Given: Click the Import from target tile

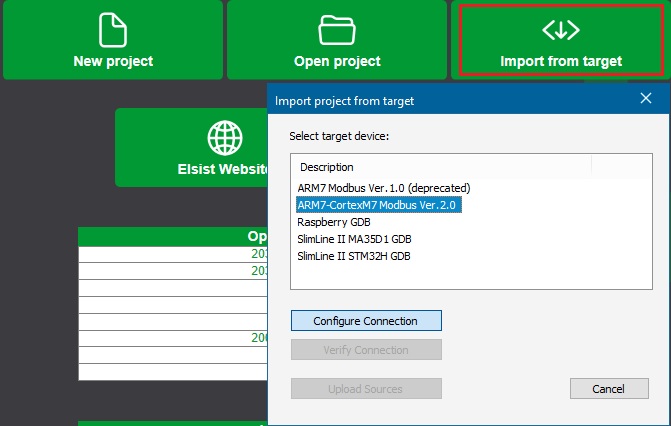Looking at the screenshot, I should tap(561, 39).
